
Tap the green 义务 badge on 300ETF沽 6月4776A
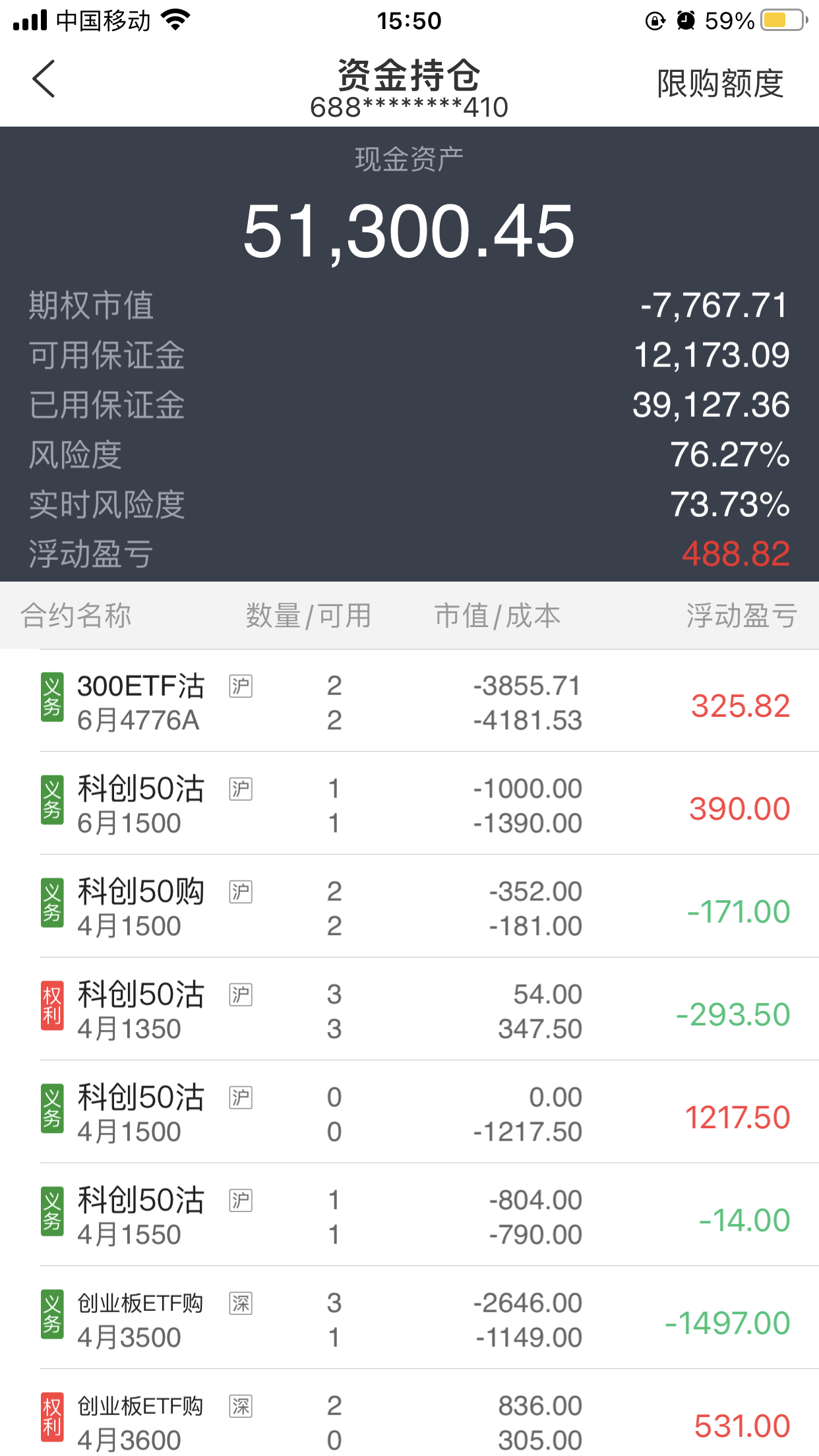pos(52,697)
